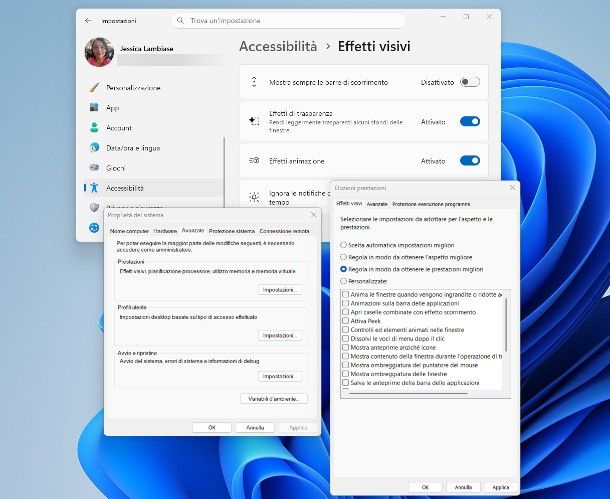The image size is (610, 499).
Task: Select the Account person icon in sidebar
Action: coord(94,128)
